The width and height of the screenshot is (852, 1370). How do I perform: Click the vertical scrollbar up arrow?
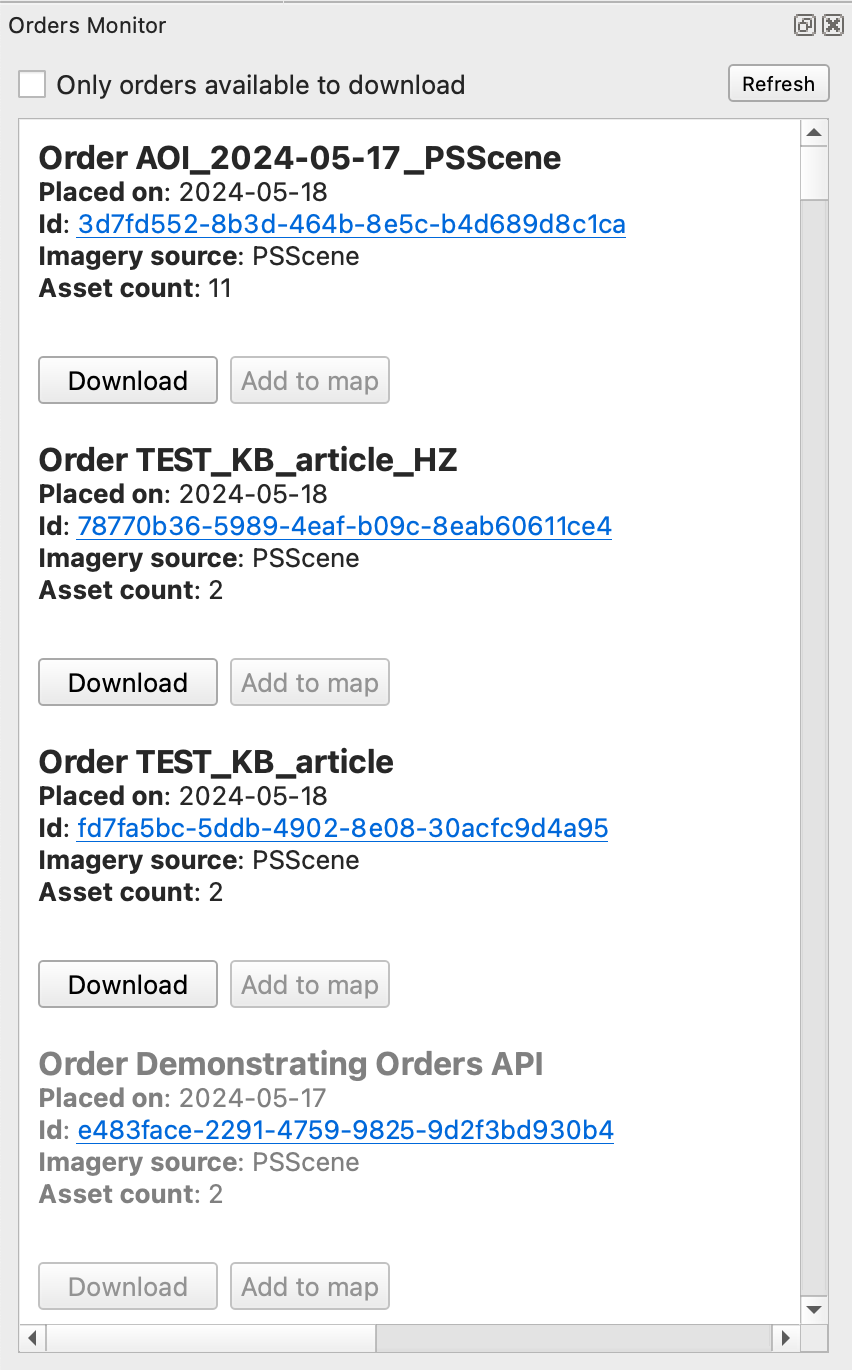click(814, 133)
